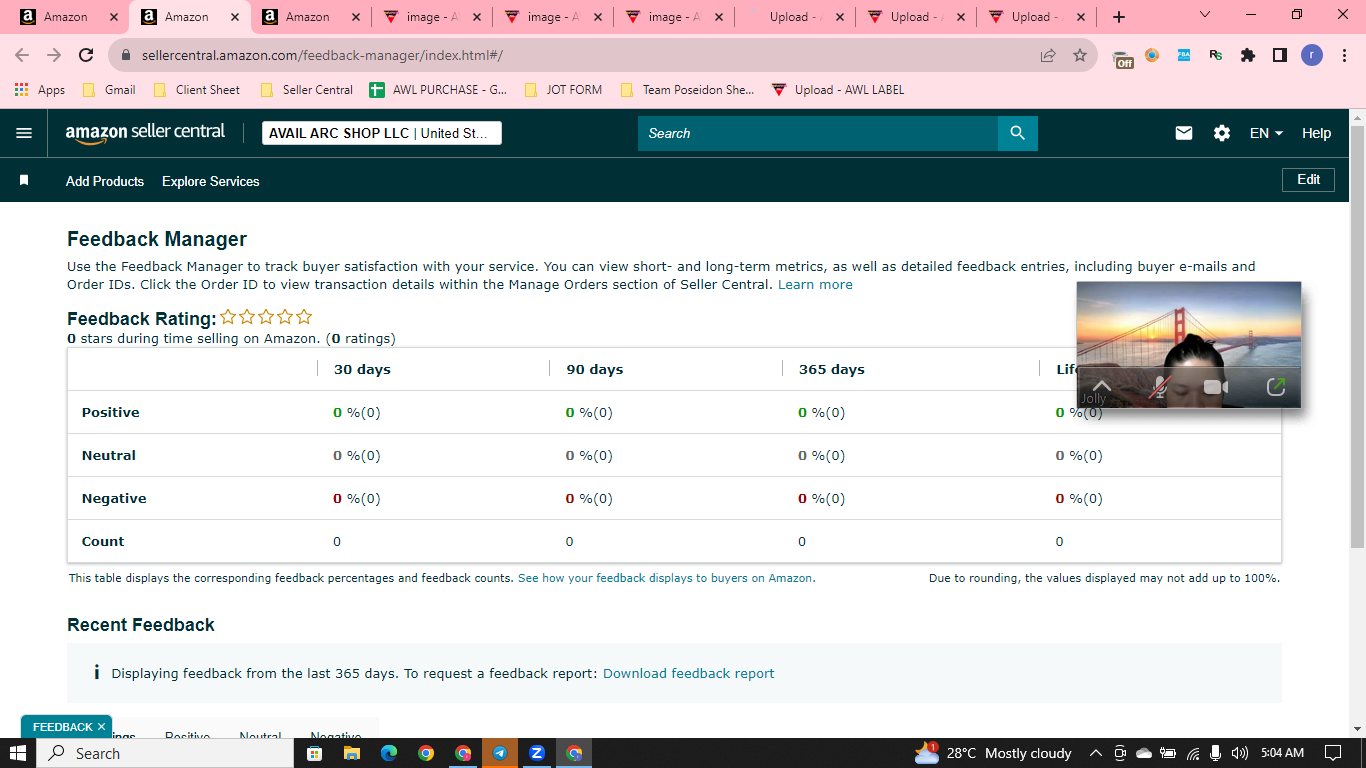Screen dimensions: 1366x768
Task: Open the Client Sheet bookmark folder
Action: click(x=196, y=90)
